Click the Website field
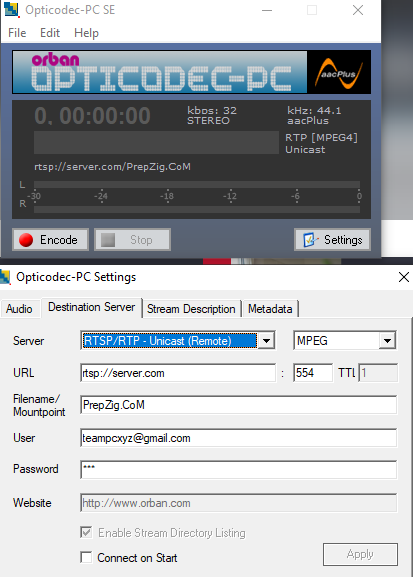The height and width of the screenshot is (577, 413). pos(239,503)
